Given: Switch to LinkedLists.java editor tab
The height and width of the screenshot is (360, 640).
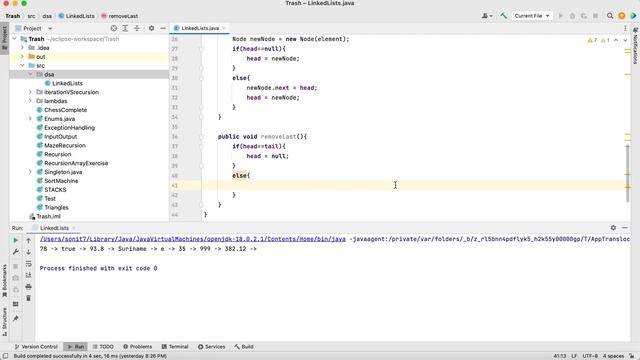Looking at the screenshot, I should tap(200, 28).
